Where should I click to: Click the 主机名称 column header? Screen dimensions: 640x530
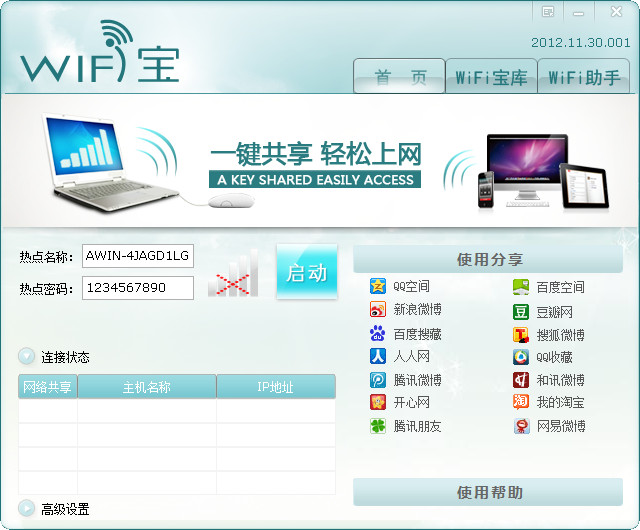tap(147, 386)
